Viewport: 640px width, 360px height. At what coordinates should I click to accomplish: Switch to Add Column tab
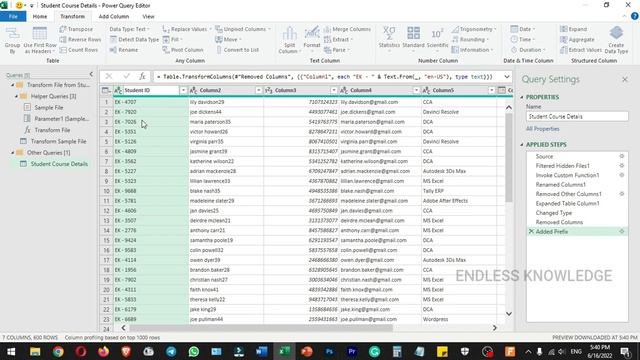point(114,16)
